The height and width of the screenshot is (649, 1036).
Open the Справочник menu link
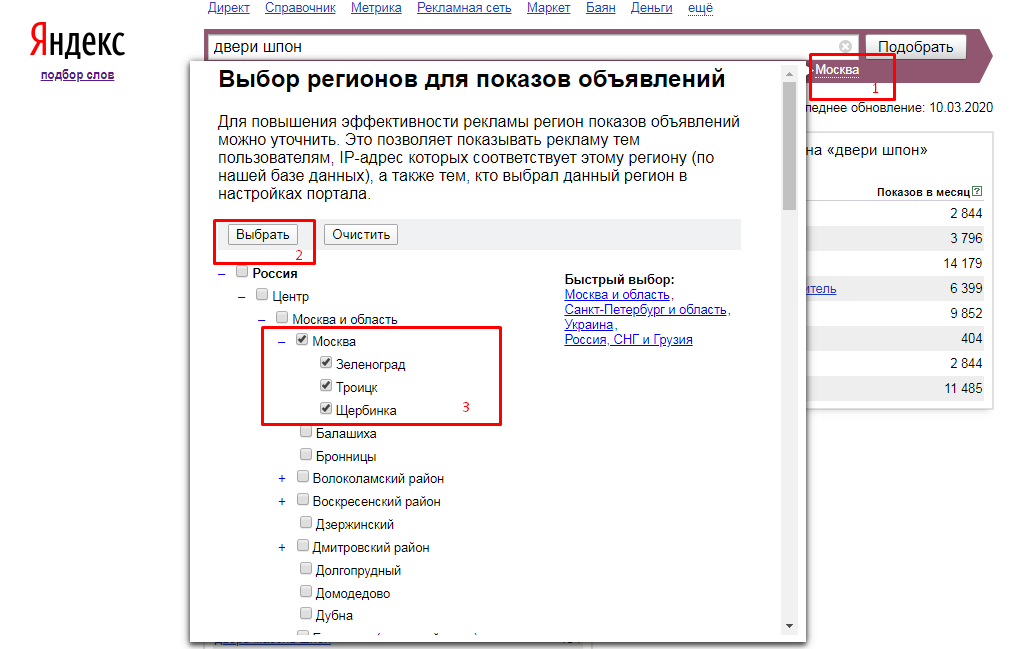click(x=300, y=8)
